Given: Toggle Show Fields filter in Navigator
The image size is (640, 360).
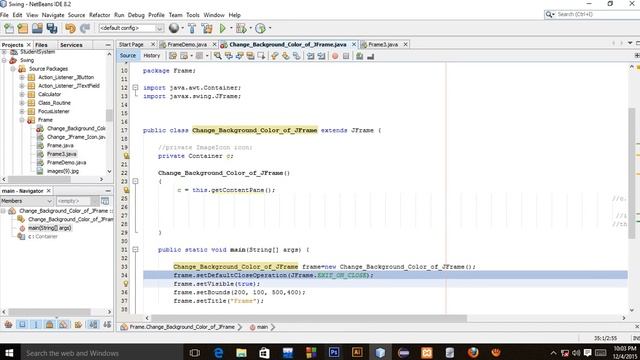Looking at the screenshot, I should tap(22, 324).
